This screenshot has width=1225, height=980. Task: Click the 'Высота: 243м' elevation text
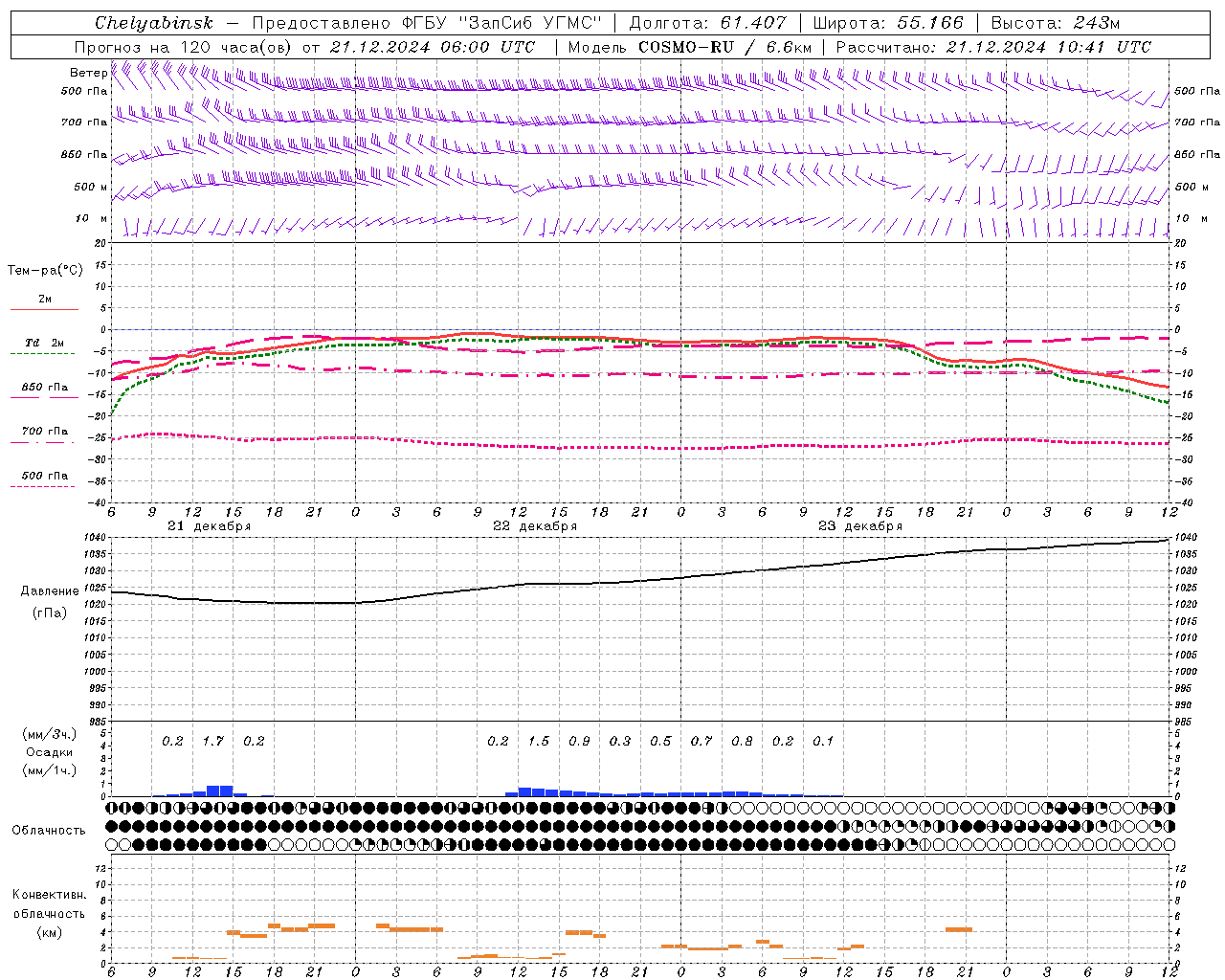(1056, 23)
